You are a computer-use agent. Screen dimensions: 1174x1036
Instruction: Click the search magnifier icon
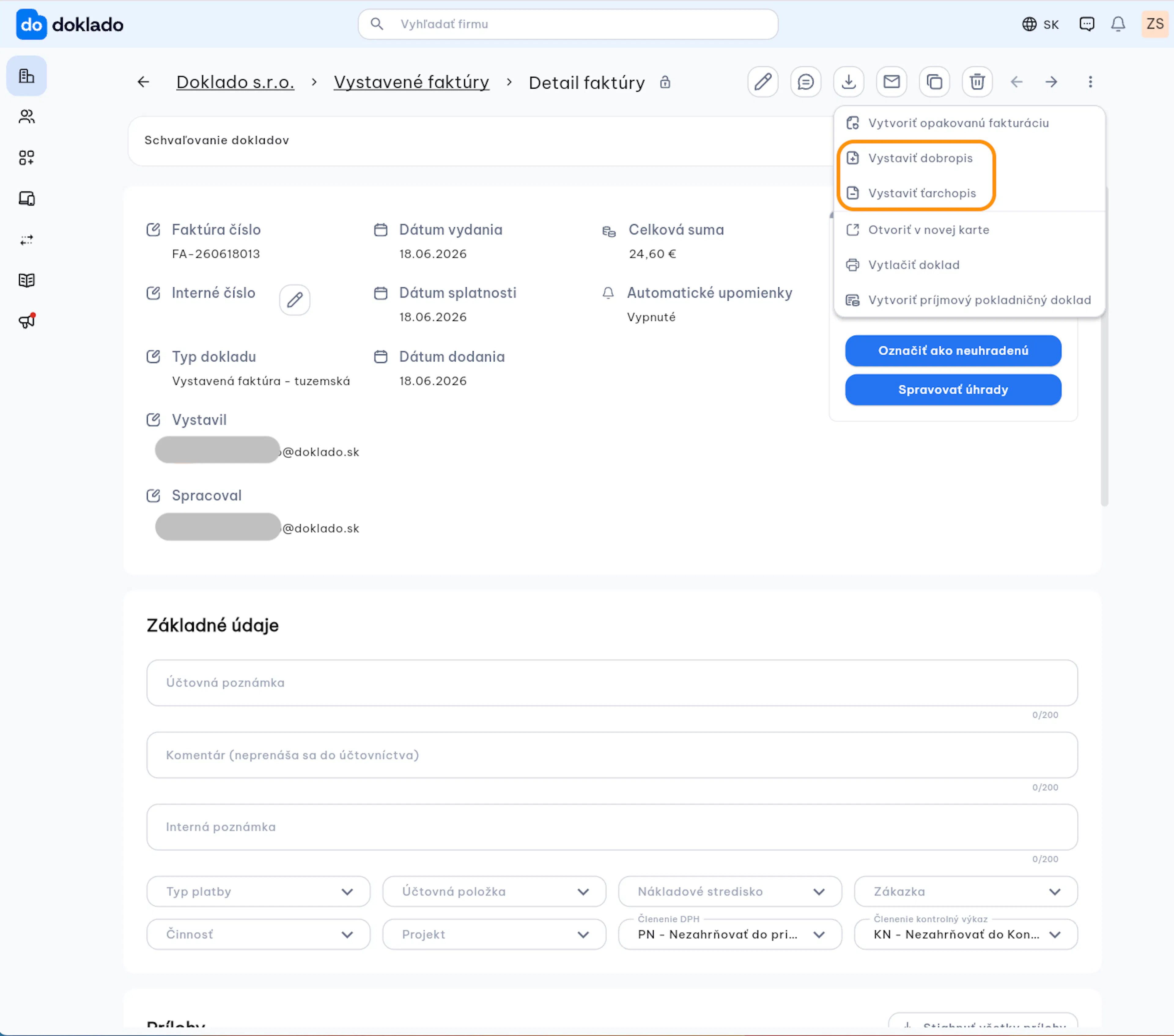pos(377,24)
